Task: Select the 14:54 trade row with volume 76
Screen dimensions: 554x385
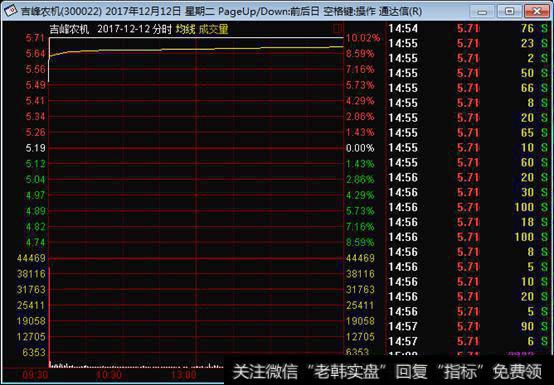Action: coord(468,28)
